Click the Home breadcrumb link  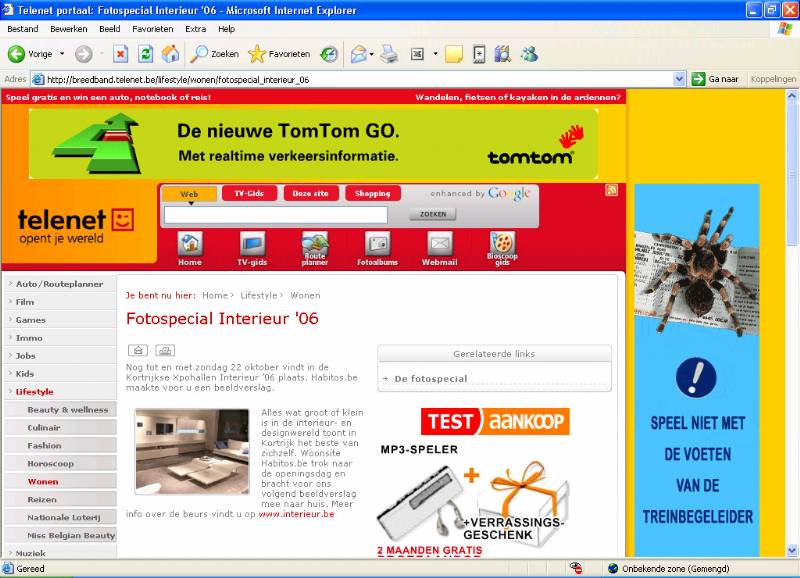click(215, 295)
